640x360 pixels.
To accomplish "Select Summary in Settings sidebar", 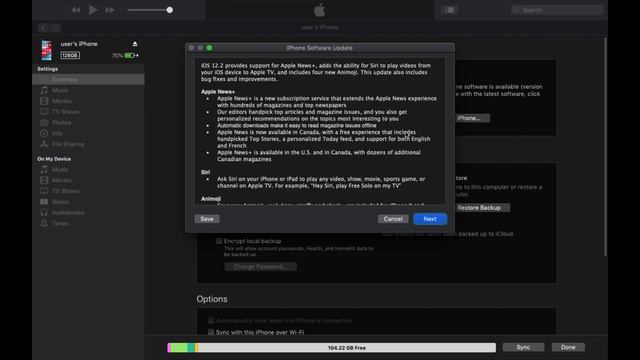I will 88,79.
